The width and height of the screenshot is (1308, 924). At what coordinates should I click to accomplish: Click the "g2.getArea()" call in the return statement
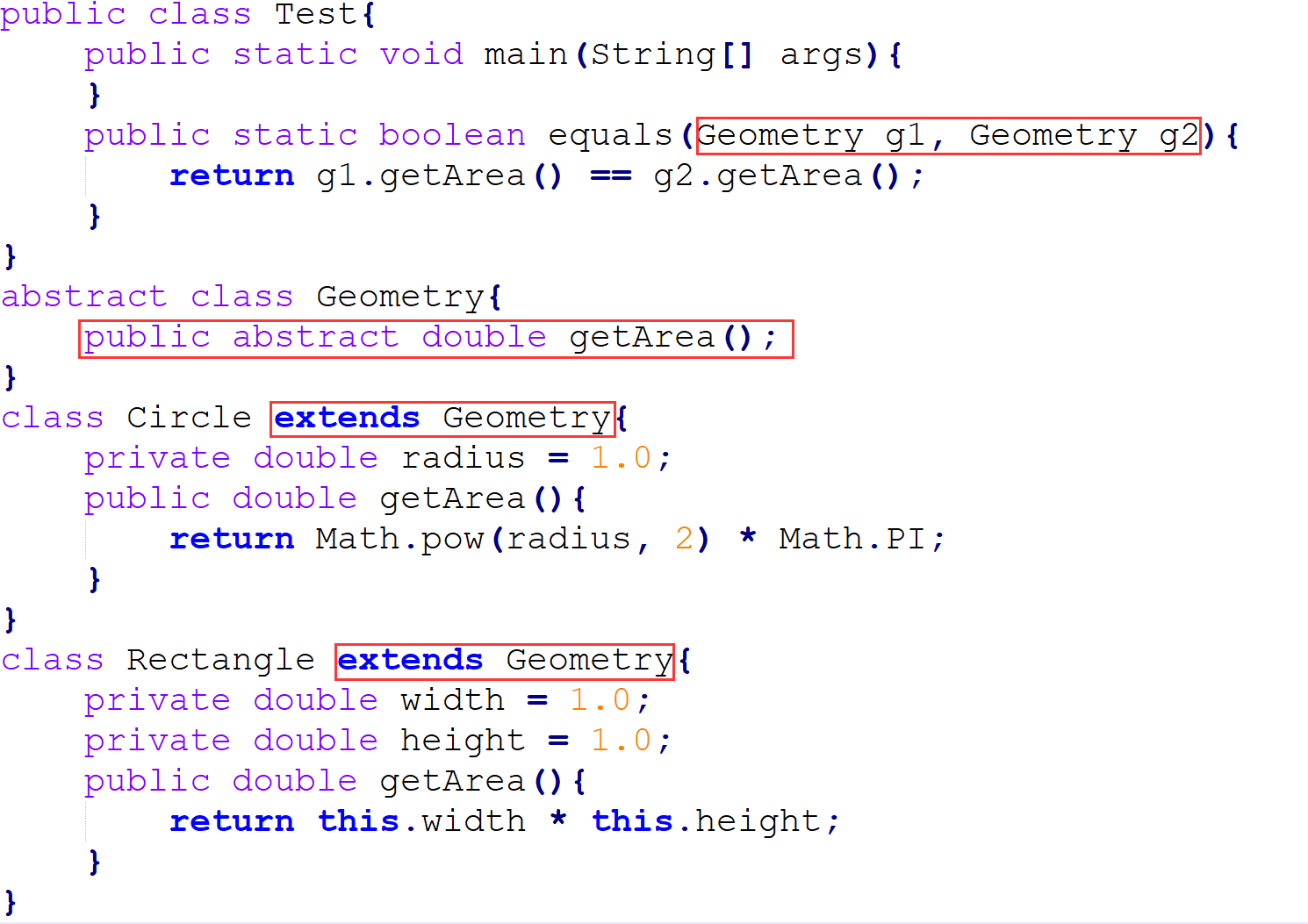pos(776,176)
